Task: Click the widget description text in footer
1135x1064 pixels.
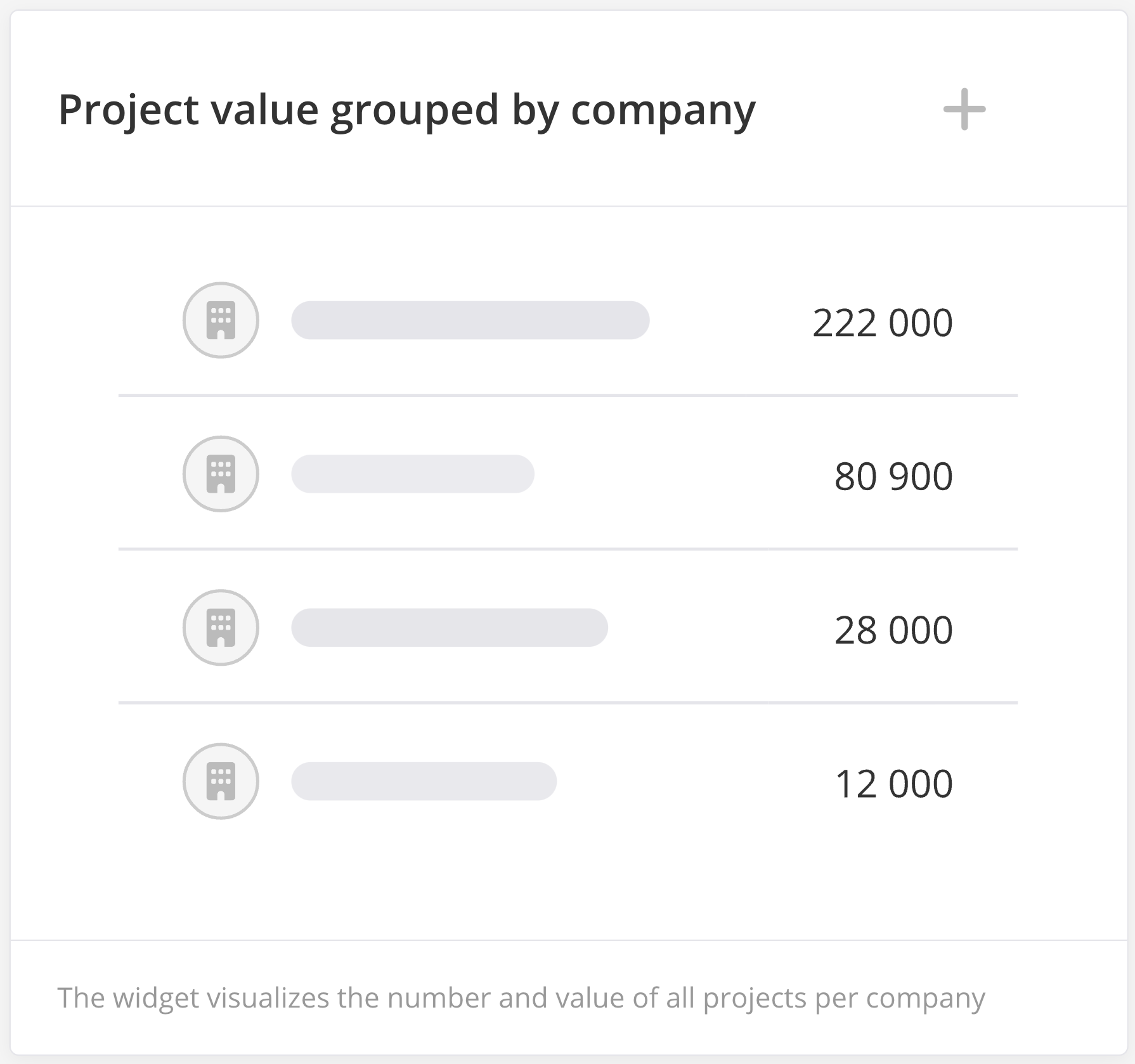Action: pyautogui.click(x=521, y=997)
